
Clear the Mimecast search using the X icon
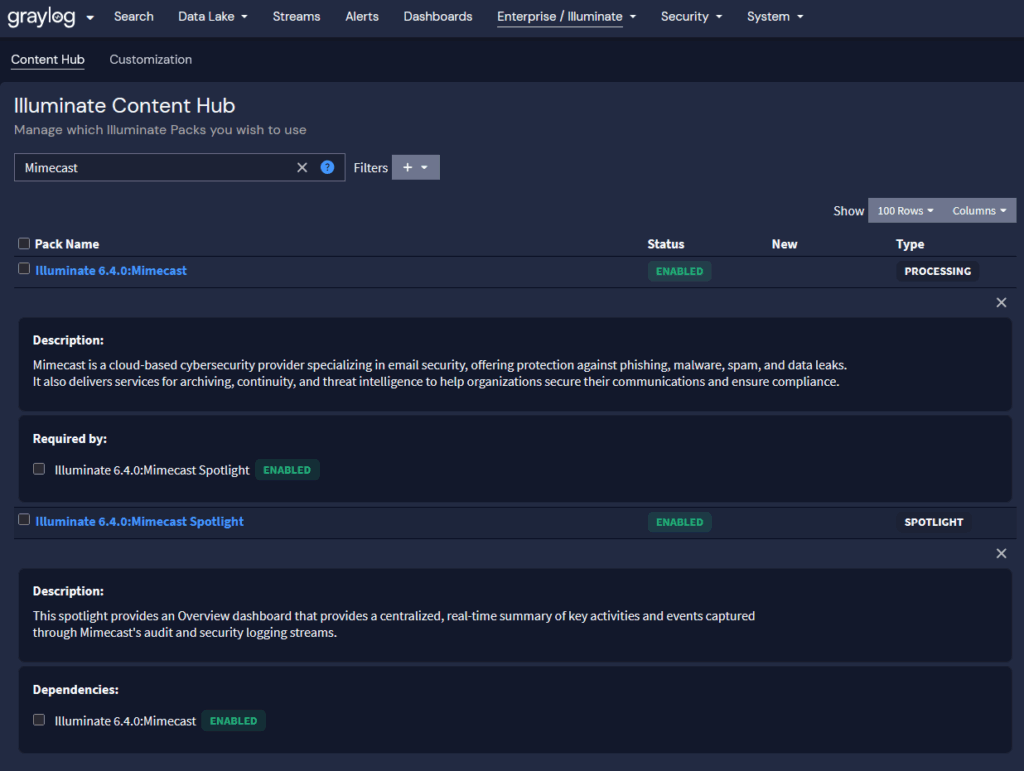pos(302,167)
